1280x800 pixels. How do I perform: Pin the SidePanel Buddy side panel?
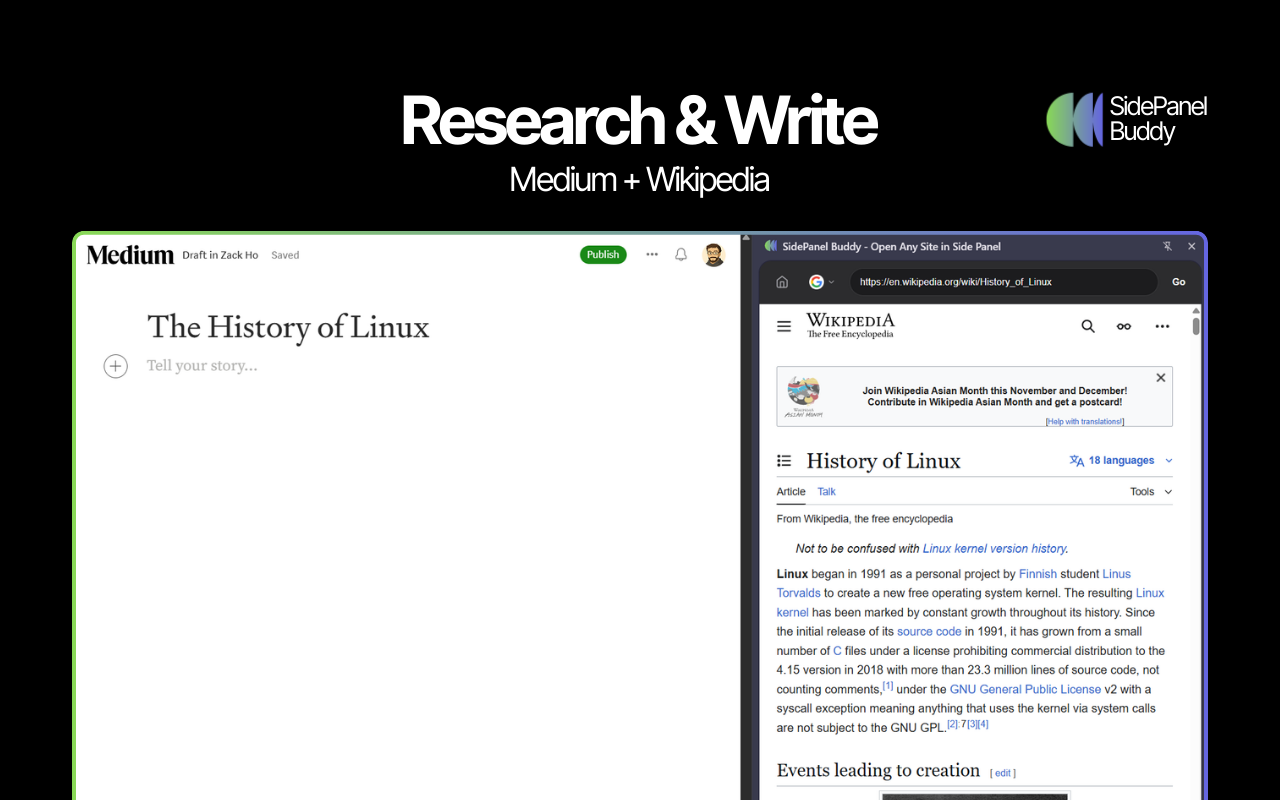(1167, 246)
